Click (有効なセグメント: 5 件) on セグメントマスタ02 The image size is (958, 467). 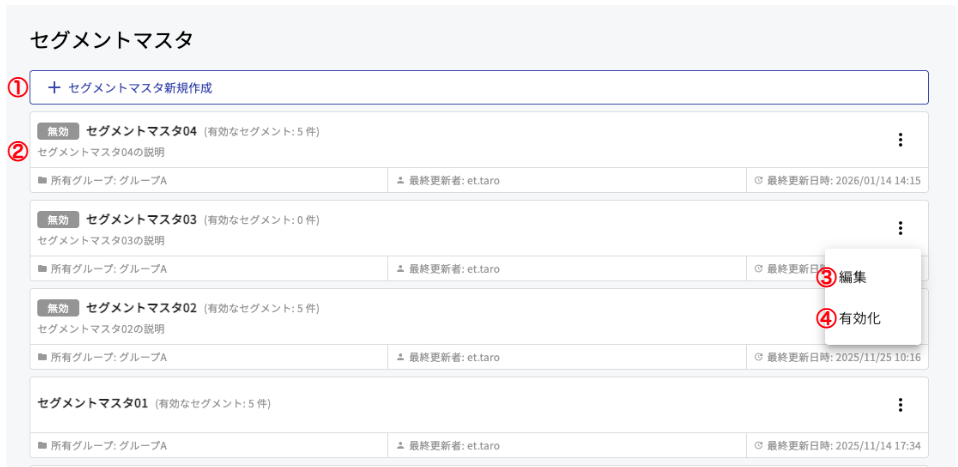[x=261, y=309]
